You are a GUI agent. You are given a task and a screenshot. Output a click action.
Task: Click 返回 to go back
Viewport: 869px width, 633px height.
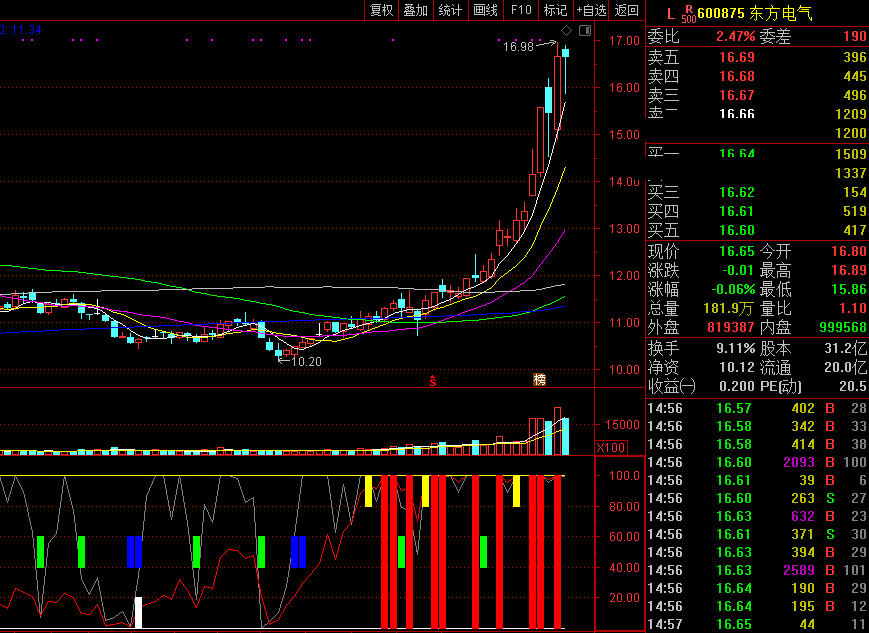point(627,10)
